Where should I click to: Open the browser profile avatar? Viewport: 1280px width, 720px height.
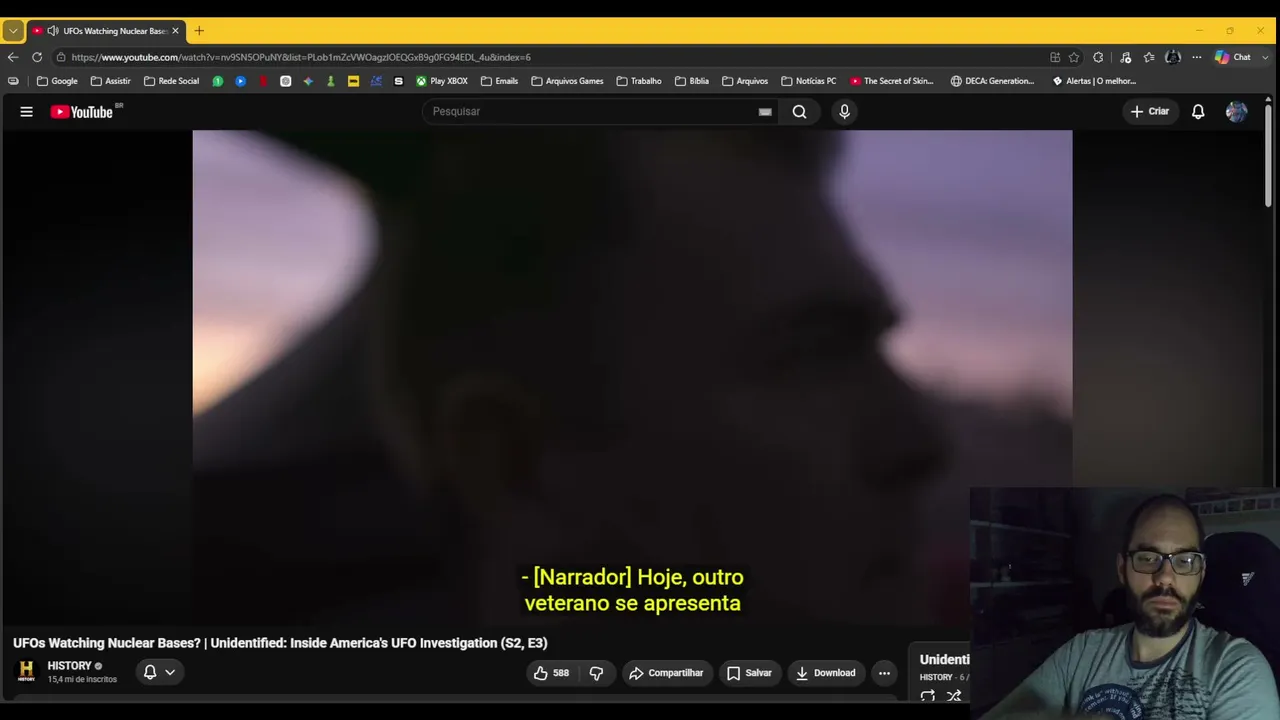1173,57
